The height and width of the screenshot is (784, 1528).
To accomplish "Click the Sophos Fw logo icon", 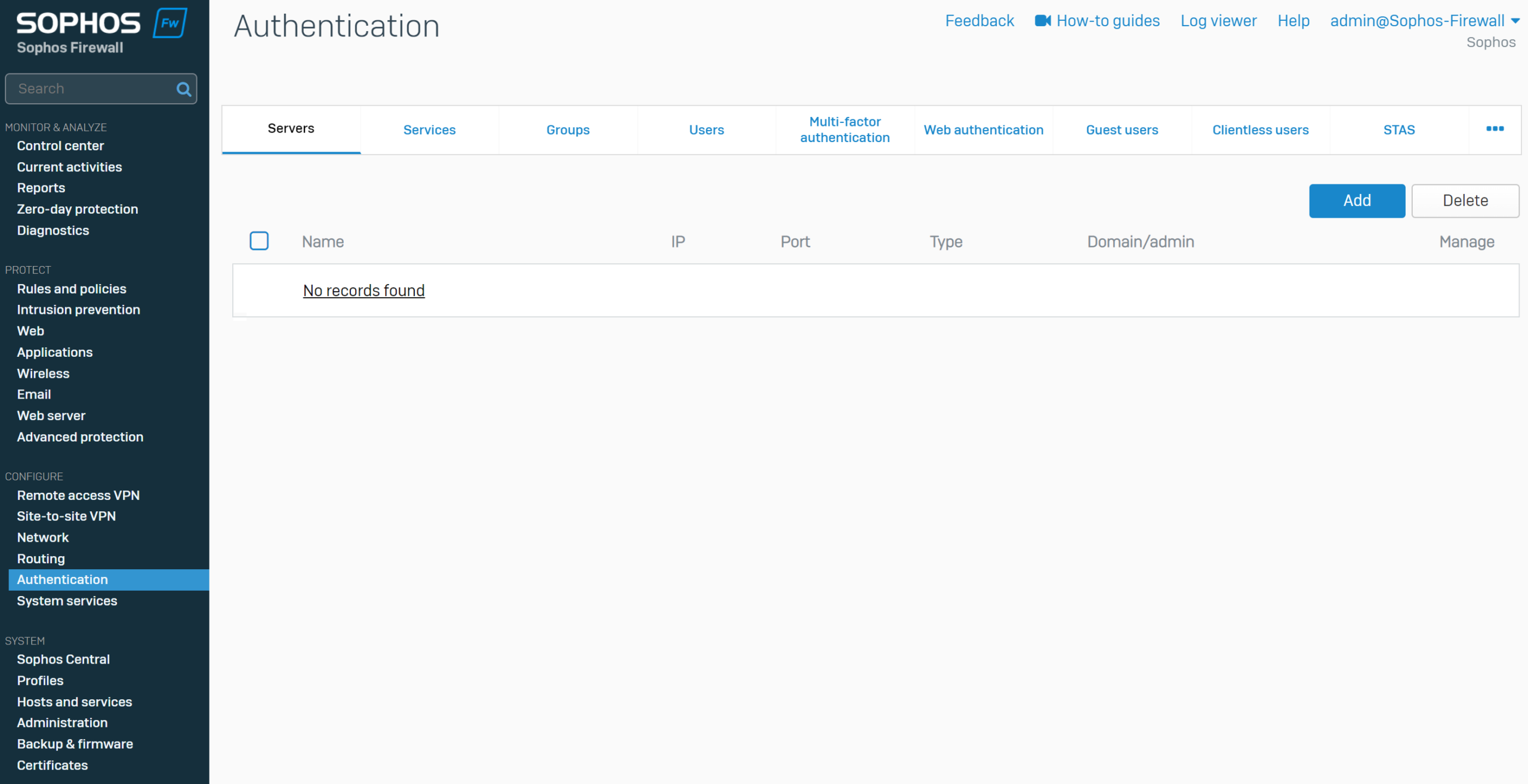I will click(x=170, y=23).
